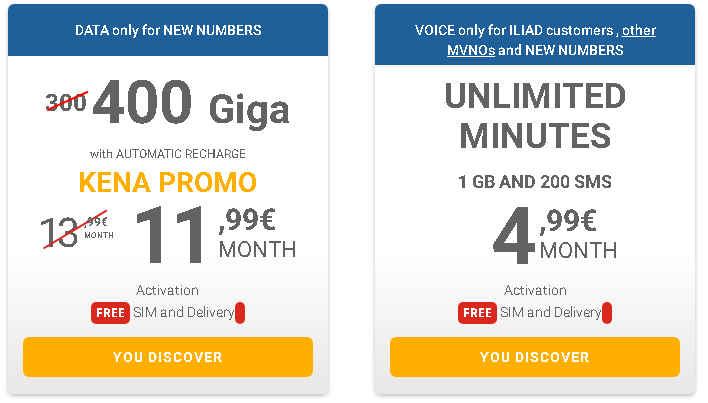Click the "with AUTOMATIC RECHARGE" text
708x403 pixels.
tap(168, 154)
